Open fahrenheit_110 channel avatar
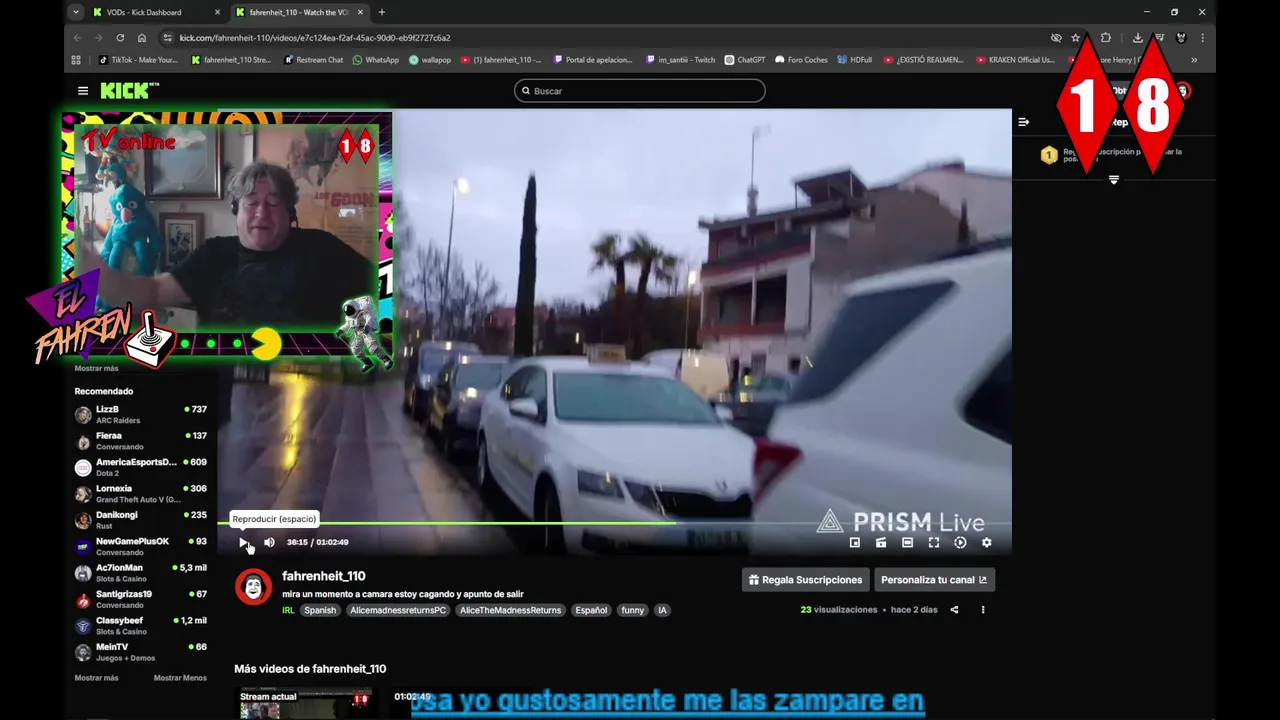 coord(253,587)
